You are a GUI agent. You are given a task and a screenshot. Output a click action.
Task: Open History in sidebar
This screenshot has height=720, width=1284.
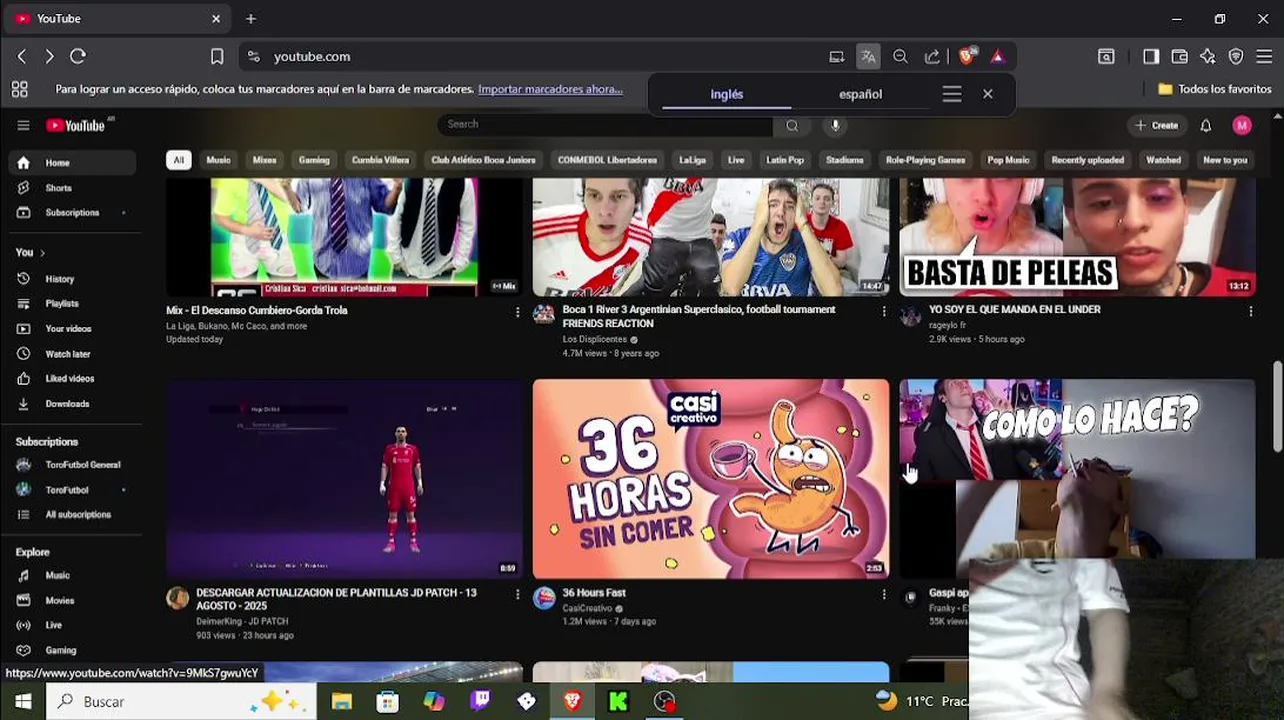pyautogui.click(x=72, y=279)
